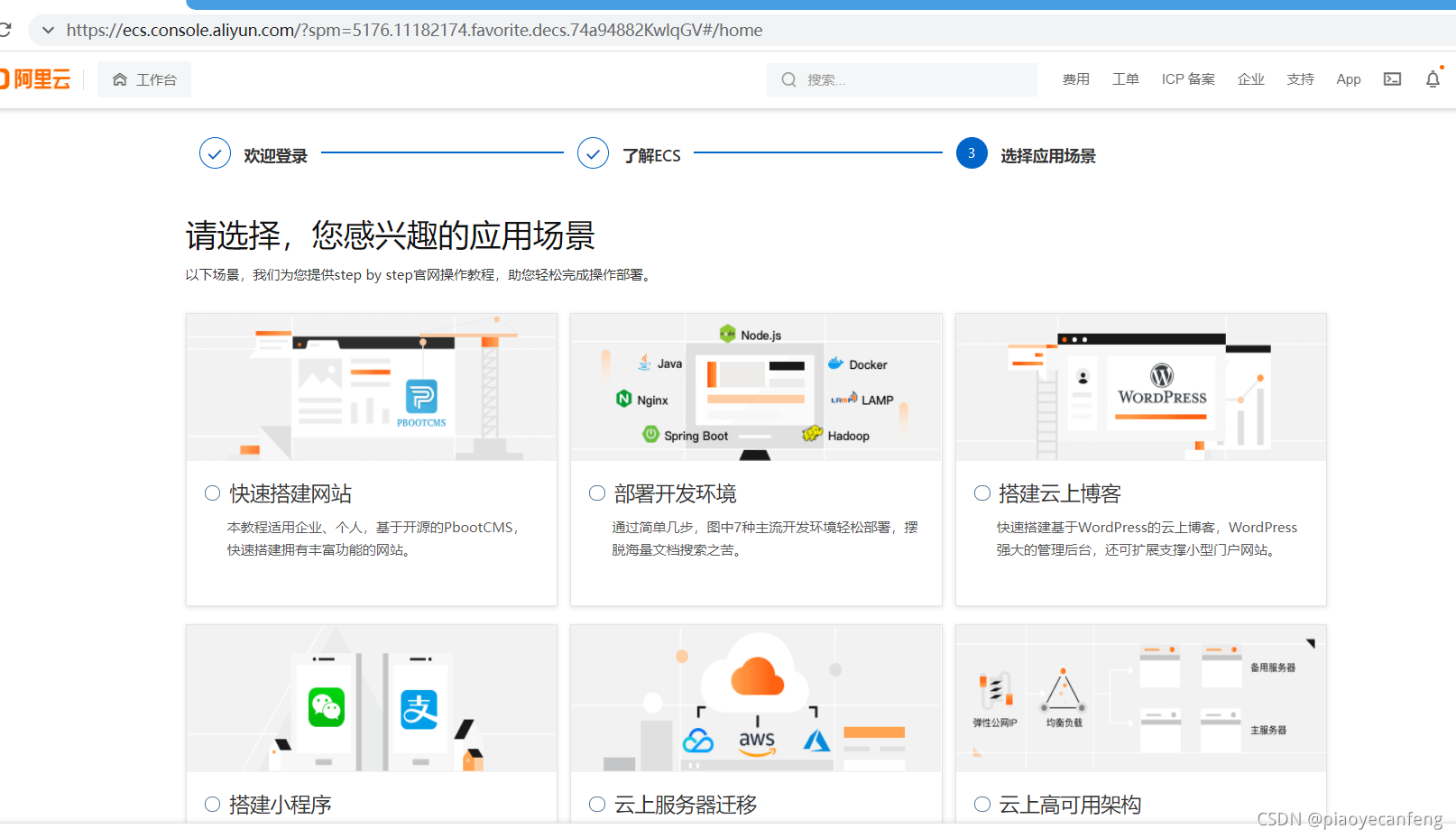Open the 工作台 workbench button
The image size is (1456, 838).
coord(144,79)
